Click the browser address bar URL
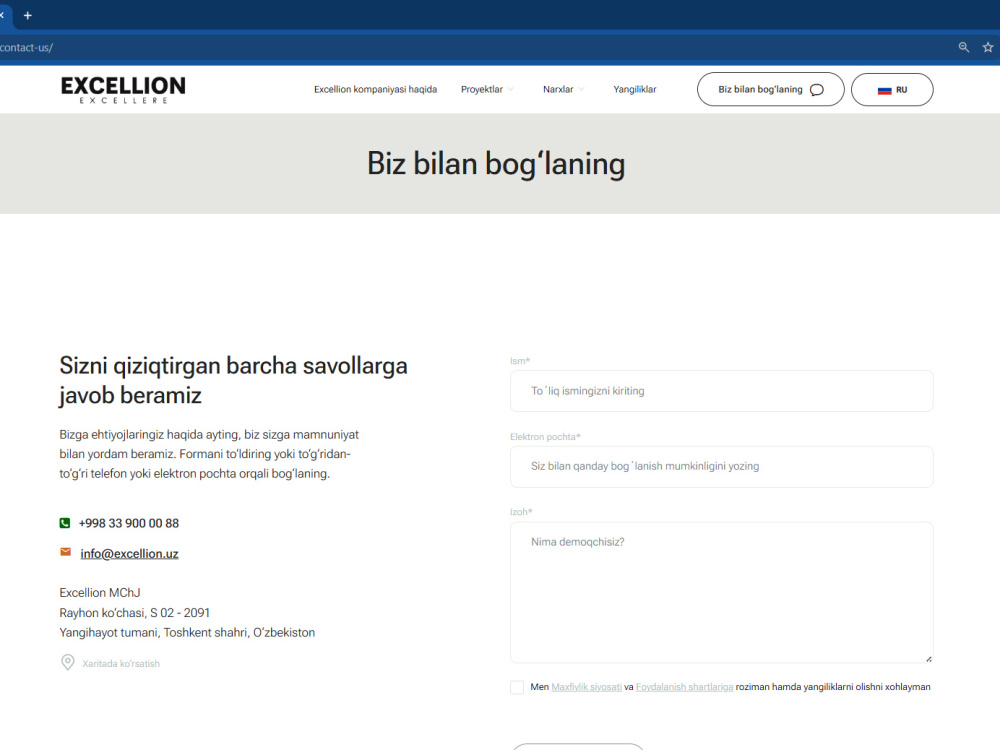The image size is (1000, 750). click(x=27, y=47)
